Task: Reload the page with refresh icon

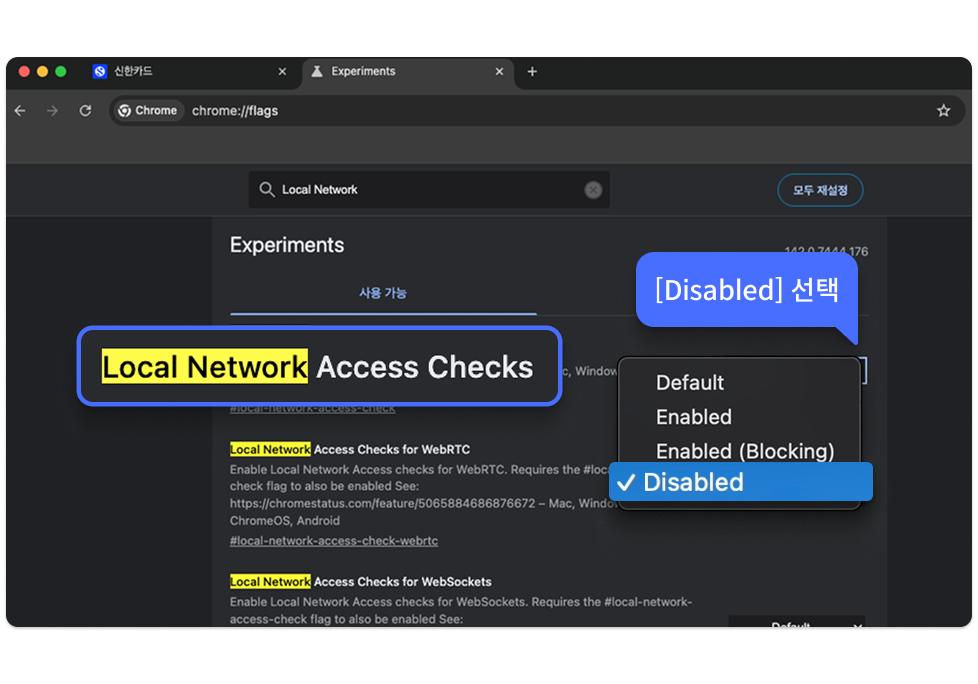Action: 85,111
